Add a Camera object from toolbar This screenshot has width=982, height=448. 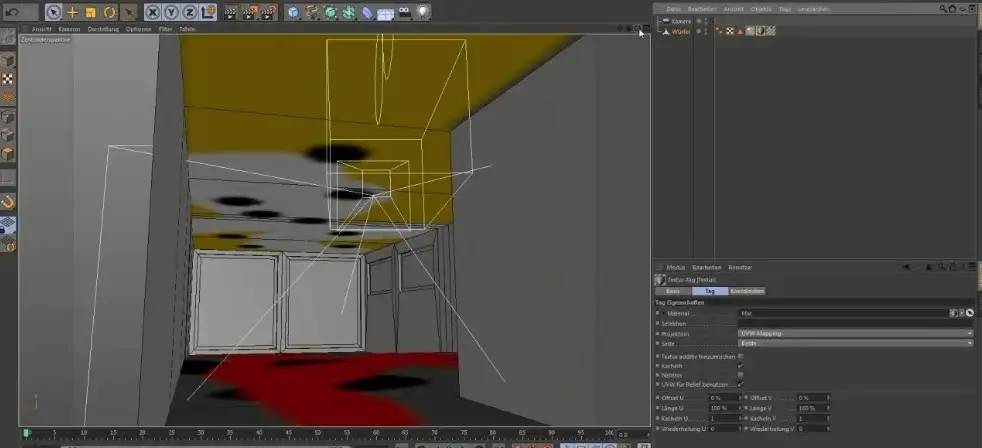405,12
